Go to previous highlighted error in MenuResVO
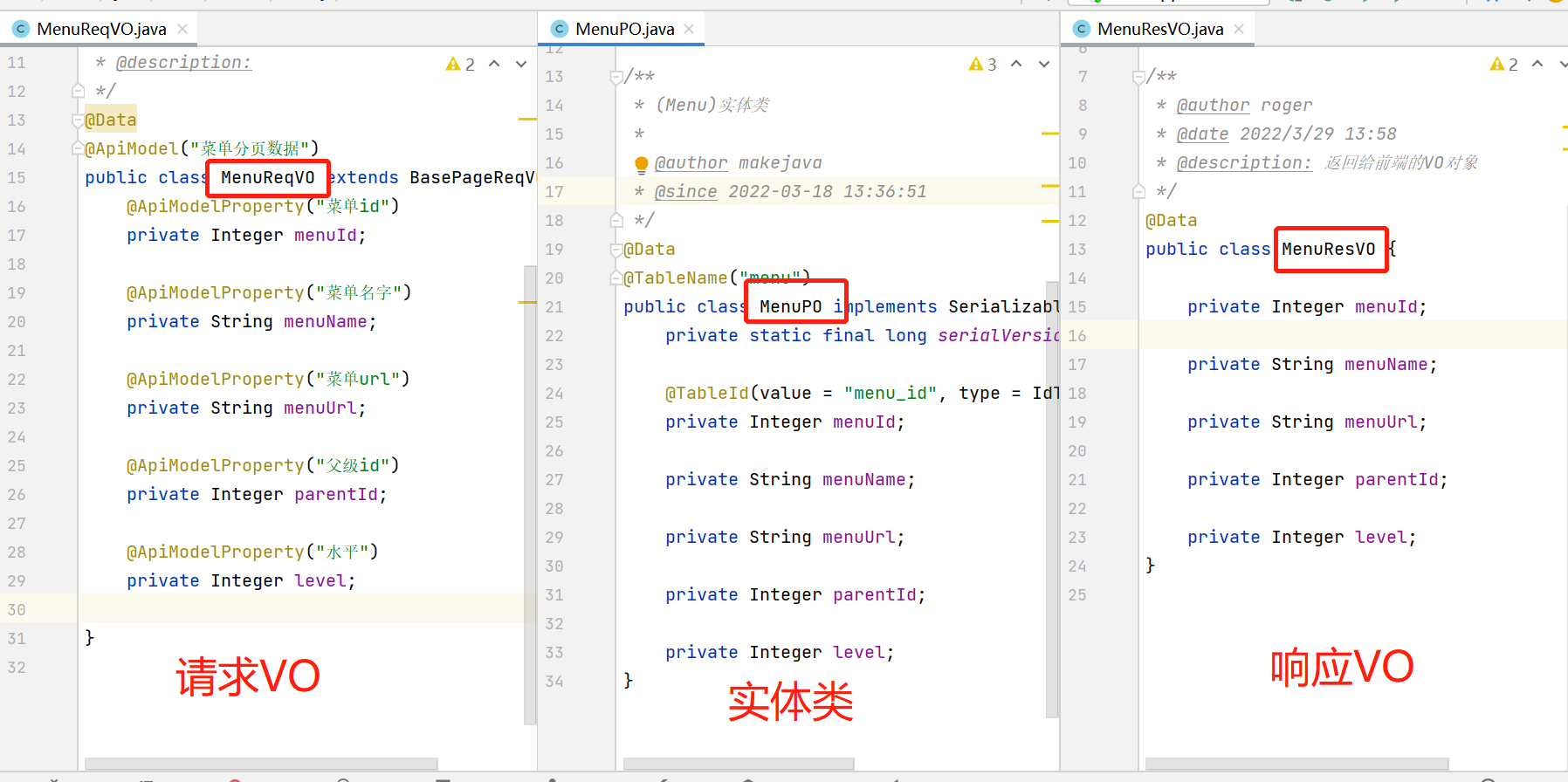 (x=1537, y=64)
